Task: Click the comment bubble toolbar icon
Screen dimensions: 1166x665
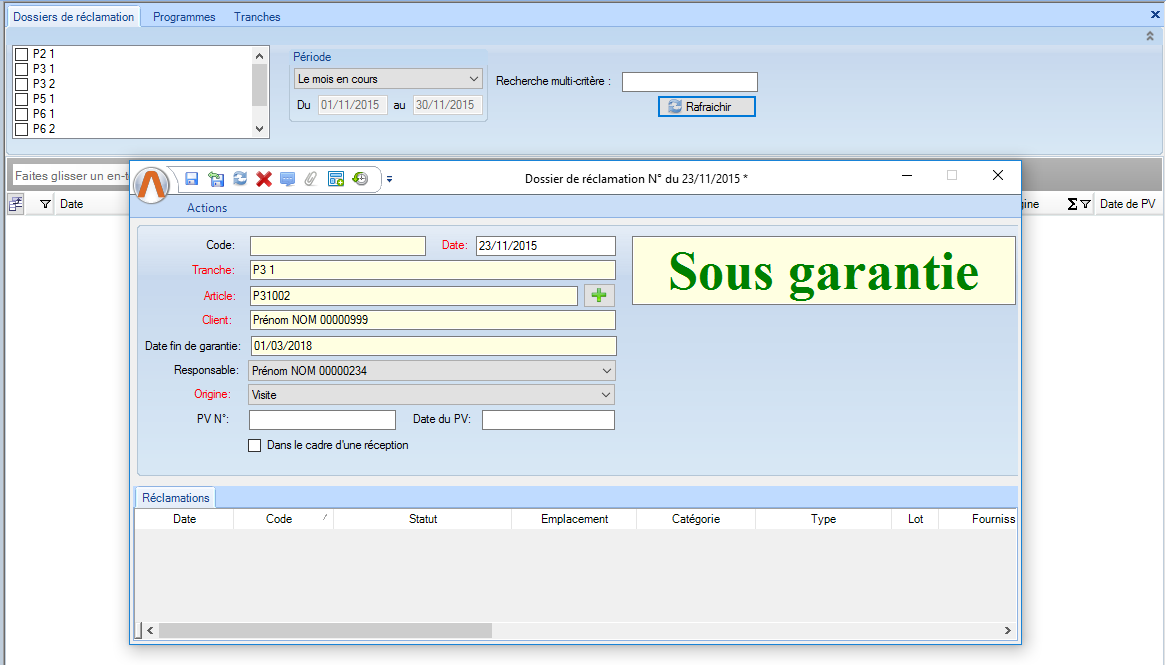Action: (x=288, y=179)
